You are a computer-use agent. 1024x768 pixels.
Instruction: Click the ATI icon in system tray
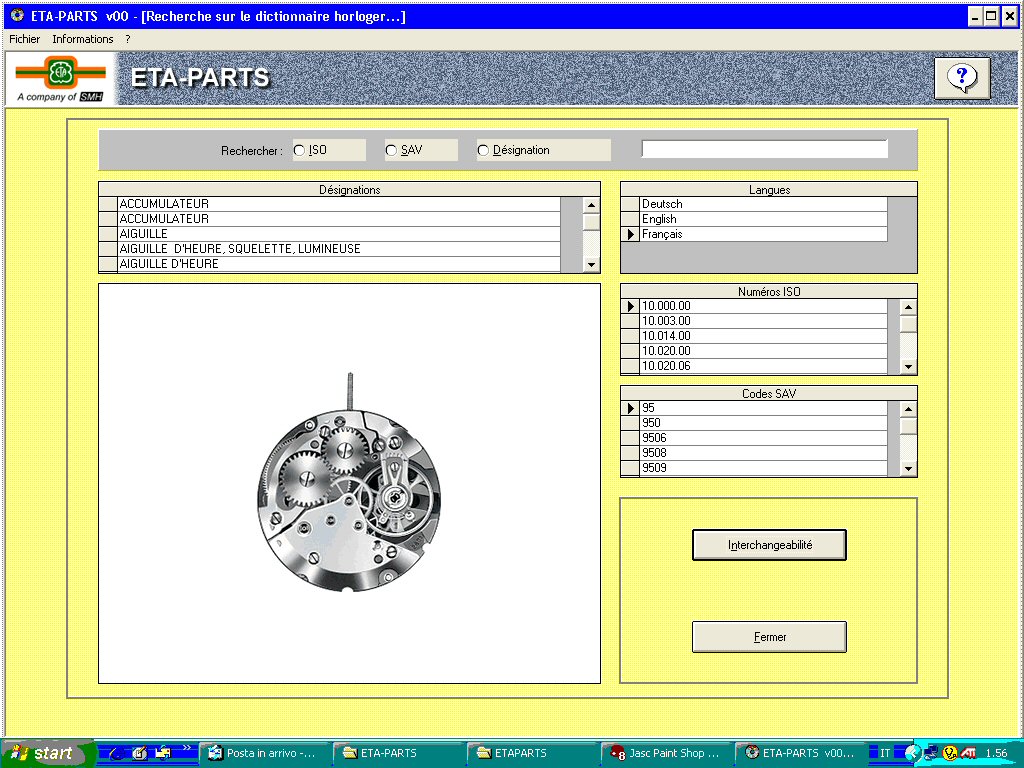(x=968, y=753)
